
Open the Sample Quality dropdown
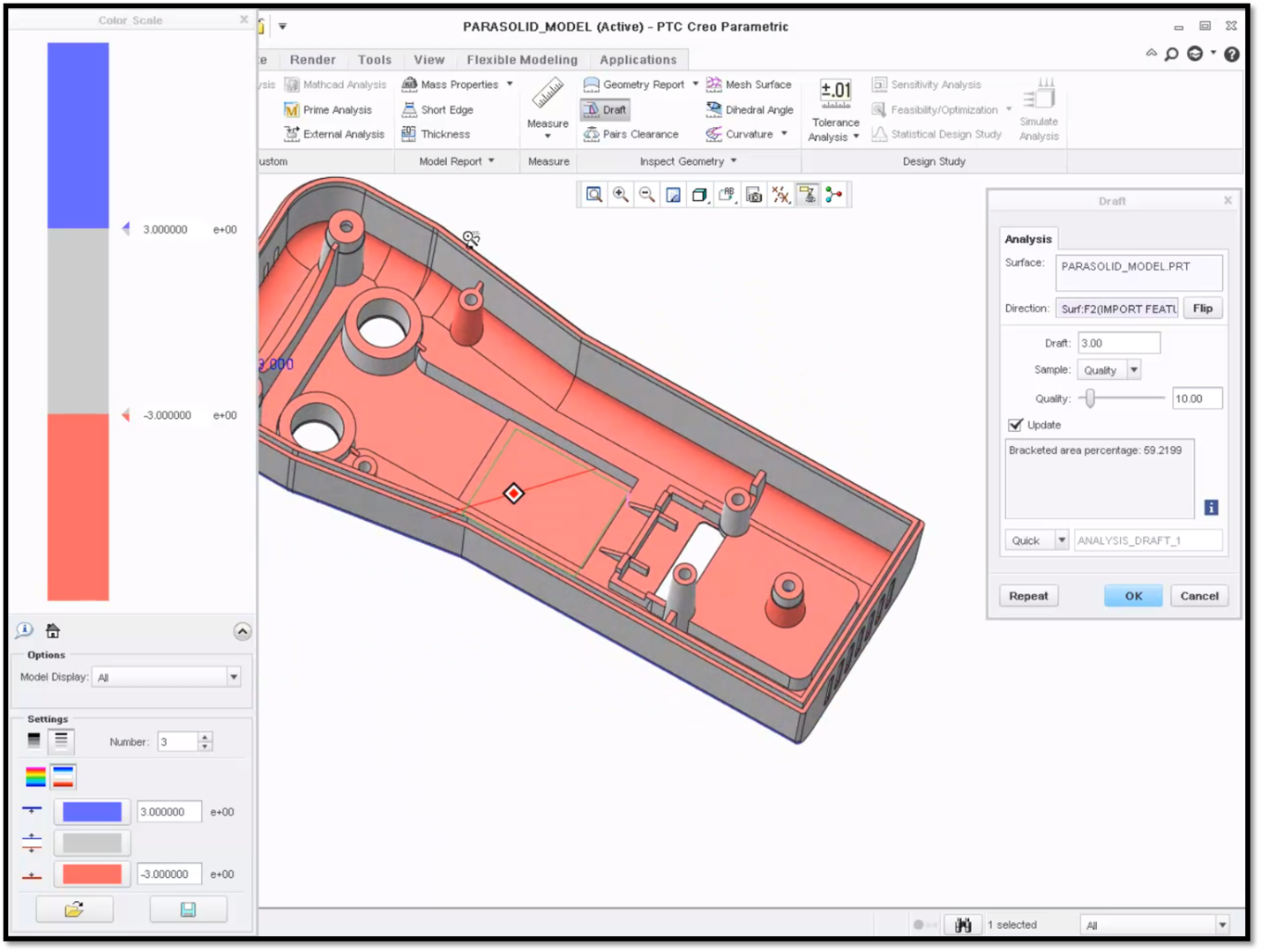1134,370
